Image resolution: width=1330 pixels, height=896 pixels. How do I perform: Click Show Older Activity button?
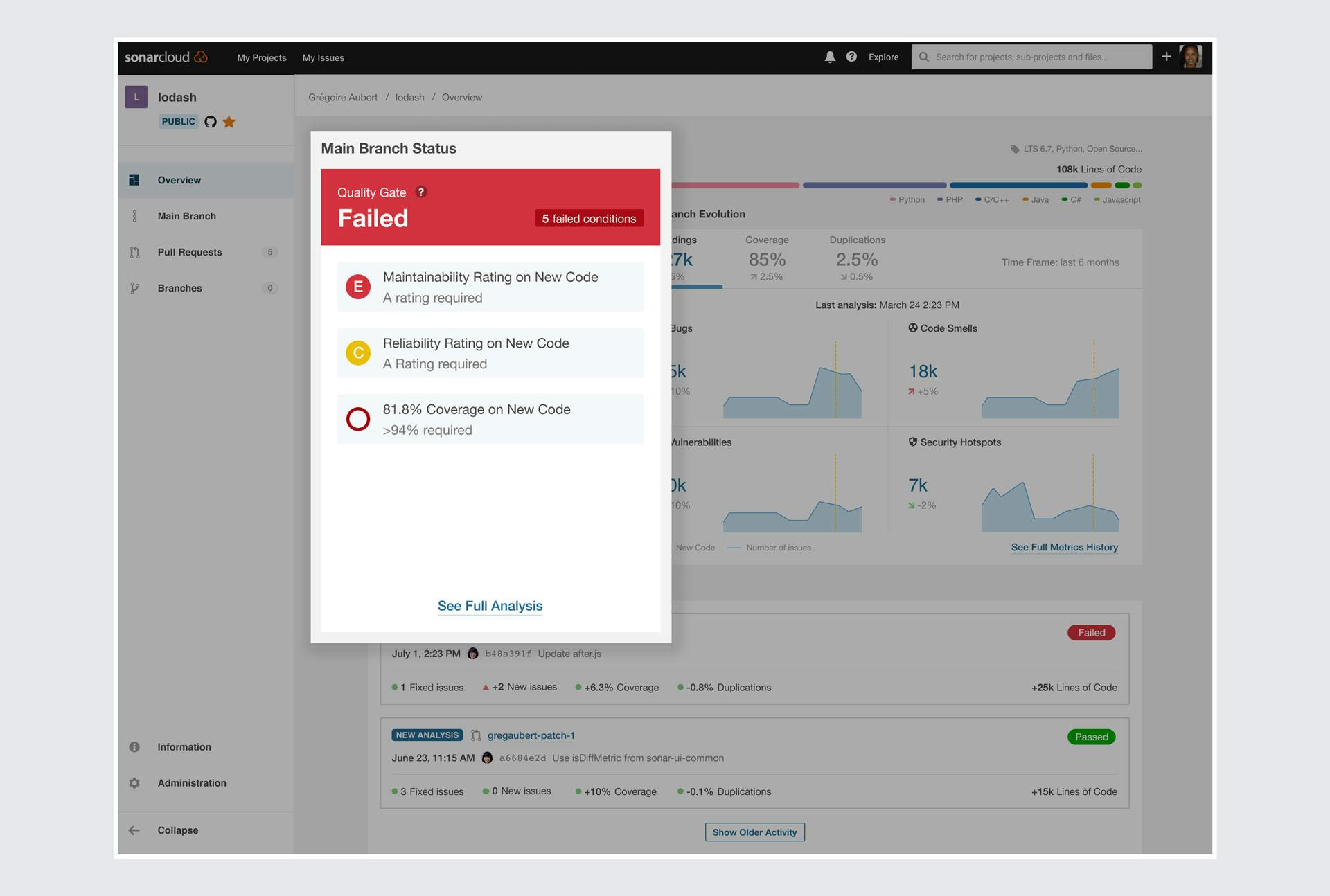coord(755,832)
